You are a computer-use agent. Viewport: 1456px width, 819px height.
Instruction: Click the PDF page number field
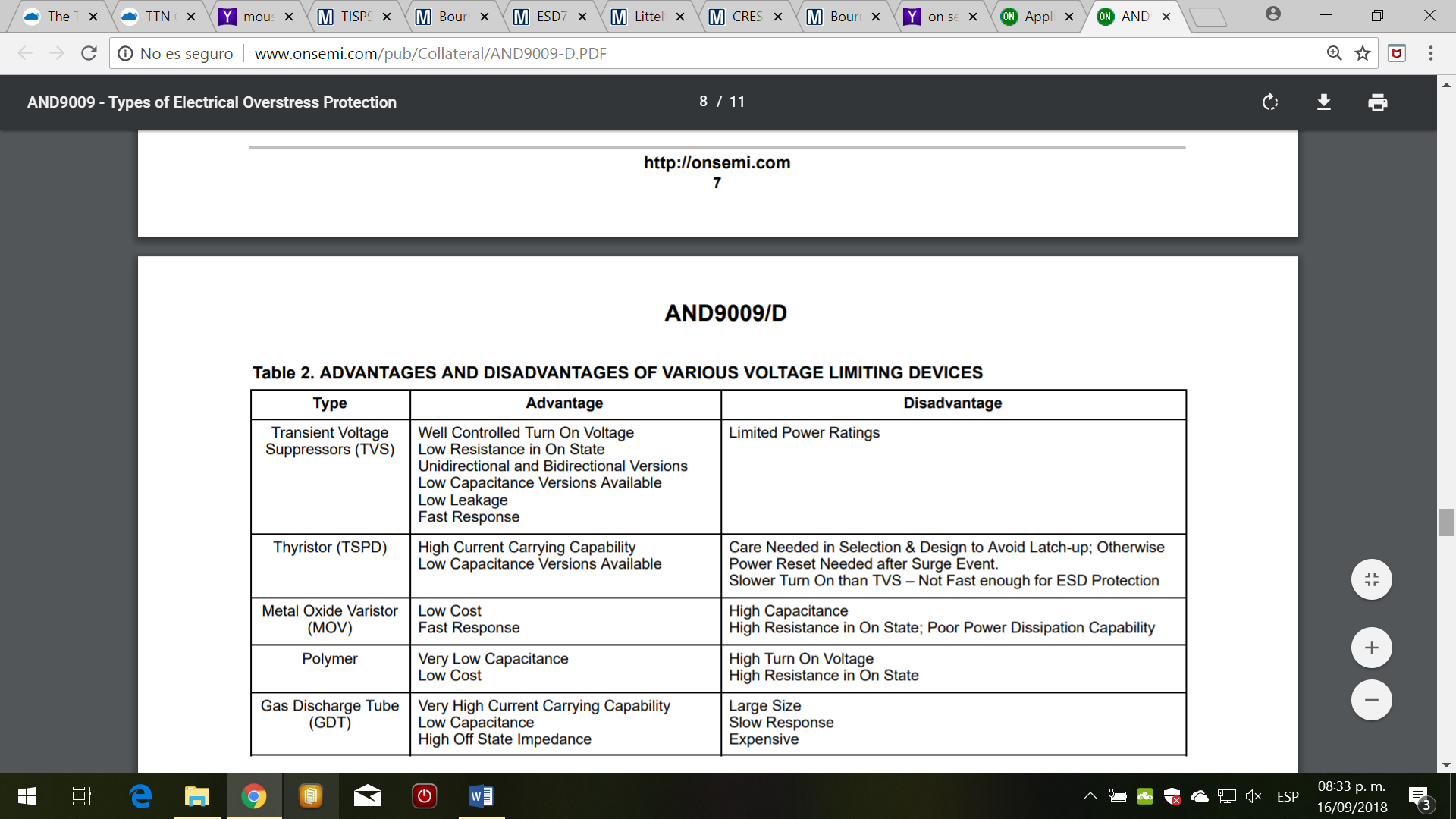(703, 102)
